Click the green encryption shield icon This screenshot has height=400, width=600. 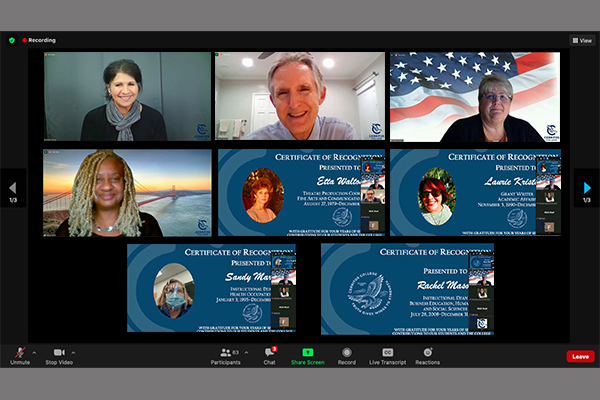[x=11, y=40]
